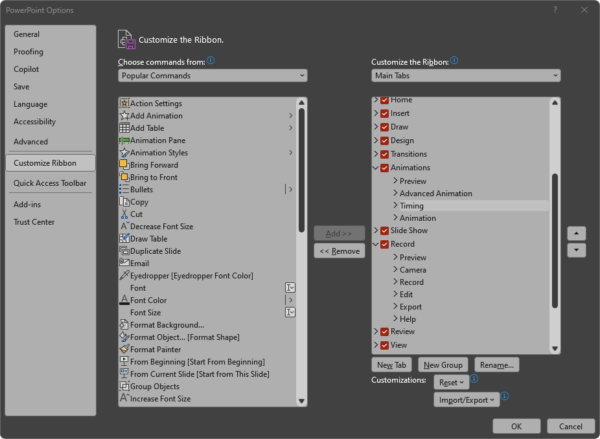The width and height of the screenshot is (600, 439).
Task: Uncheck the Design tab checkbox
Action: coord(385,140)
